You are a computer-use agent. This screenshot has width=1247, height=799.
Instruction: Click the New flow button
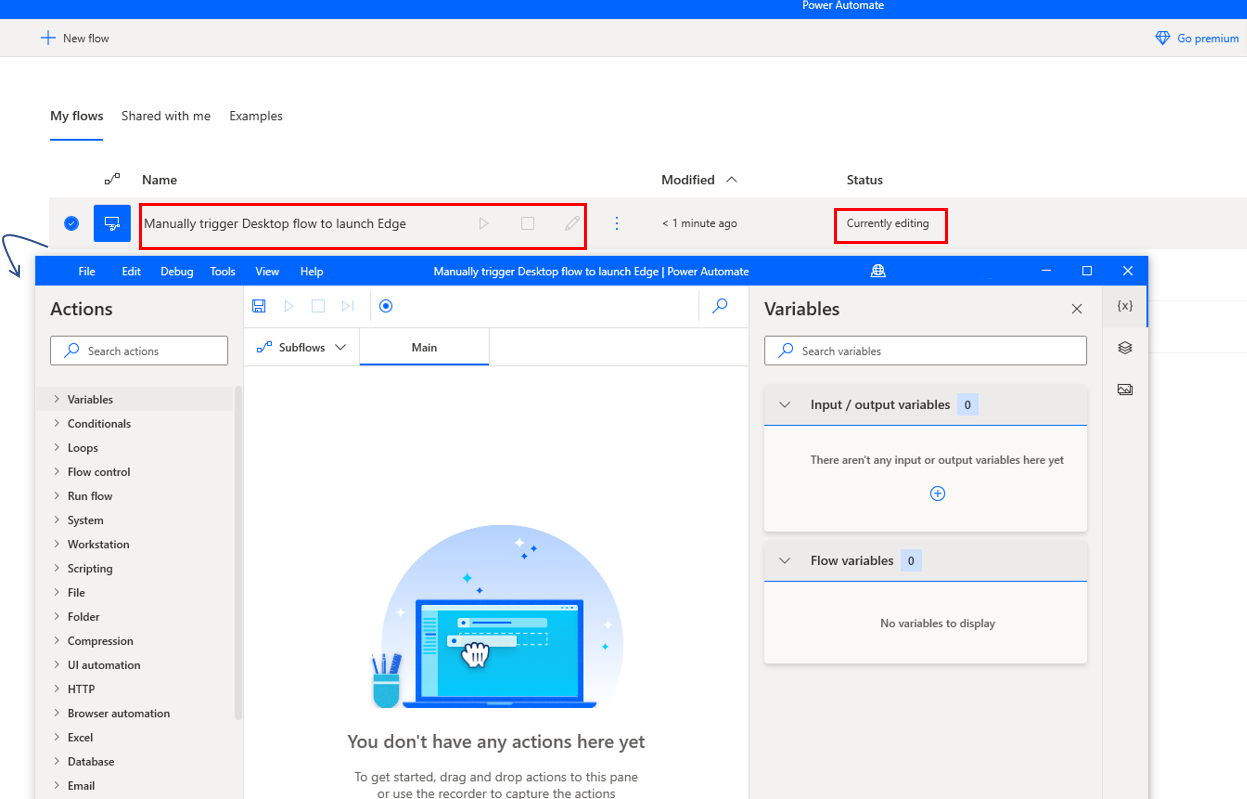coord(75,38)
